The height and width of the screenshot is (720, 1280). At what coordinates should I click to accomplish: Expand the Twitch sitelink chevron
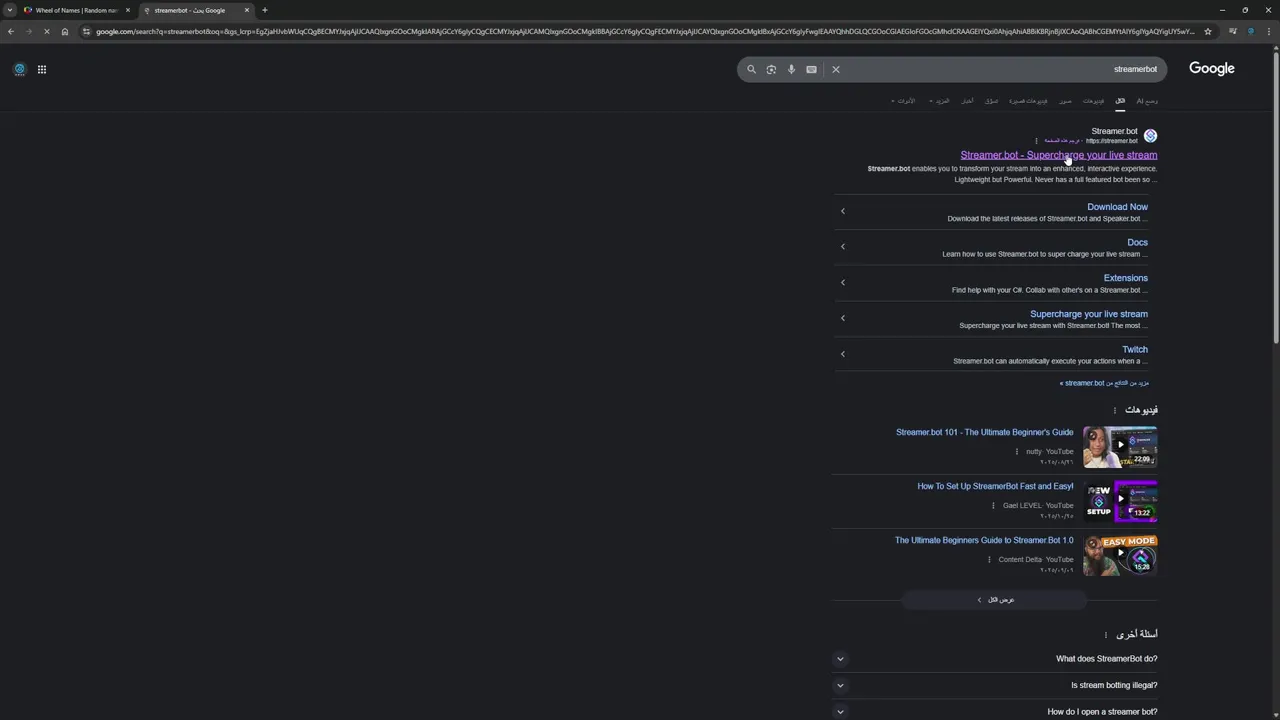[x=843, y=354]
